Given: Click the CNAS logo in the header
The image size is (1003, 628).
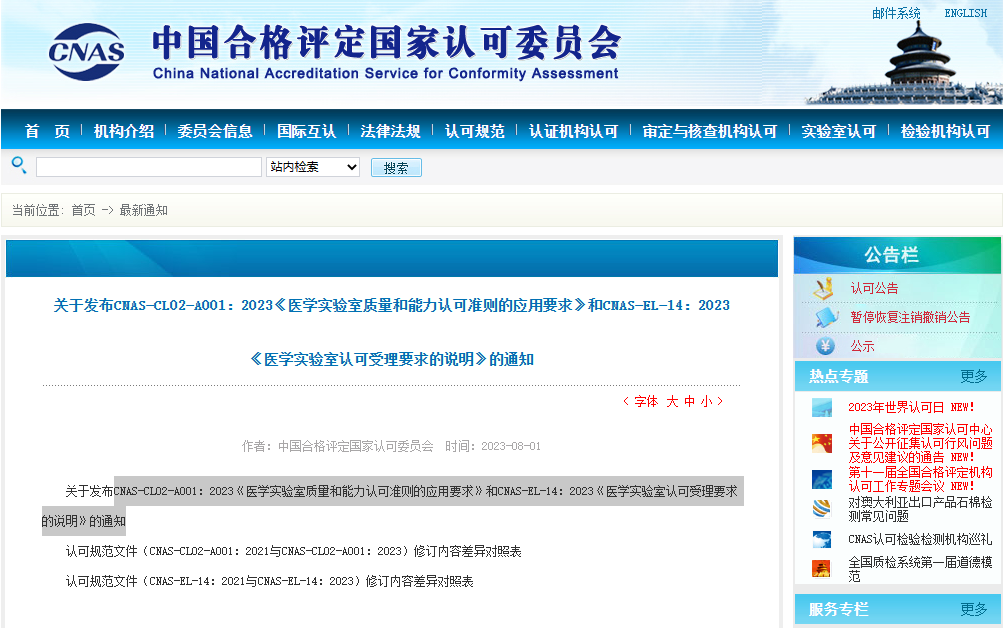Looking at the screenshot, I should click(x=87, y=52).
